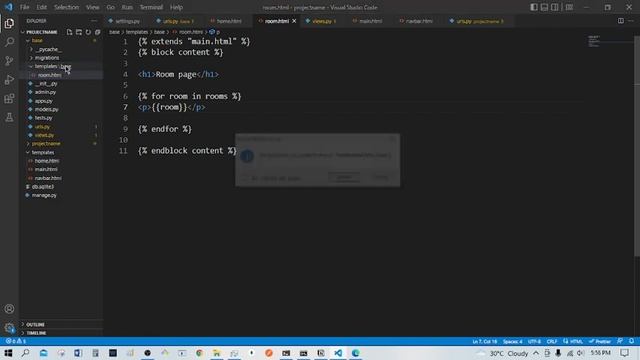The height and width of the screenshot is (360, 640).
Task: Collapse the root templates folder
Action: [43, 152]
